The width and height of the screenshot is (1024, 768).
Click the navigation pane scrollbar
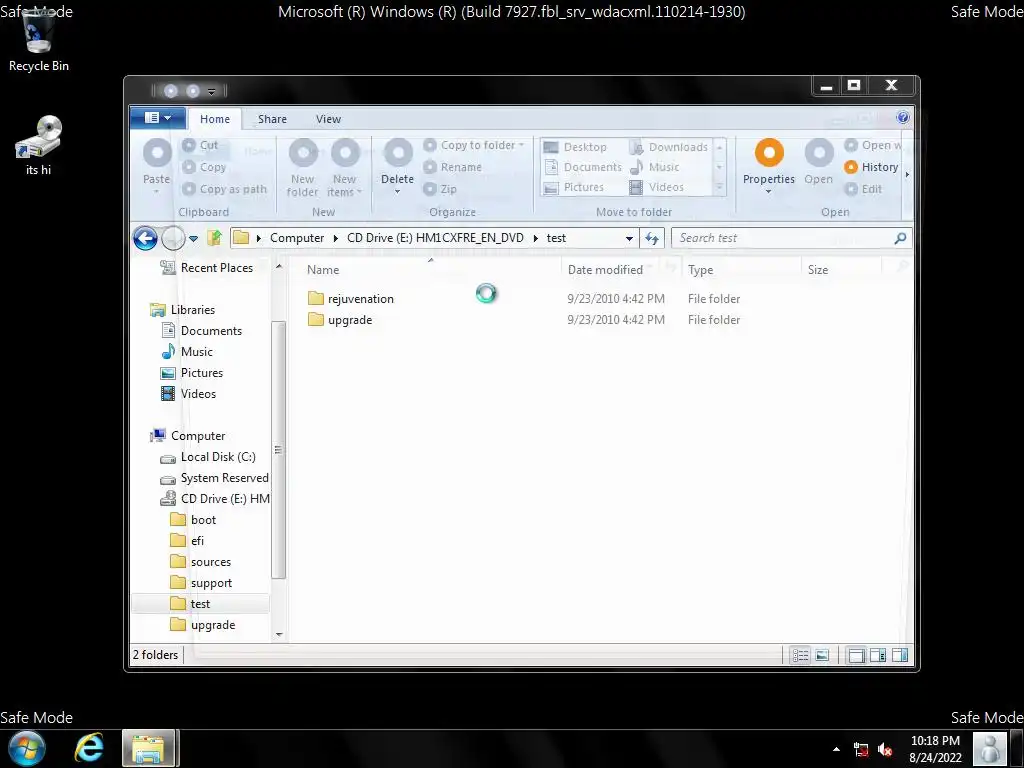(x=278, y=450)
